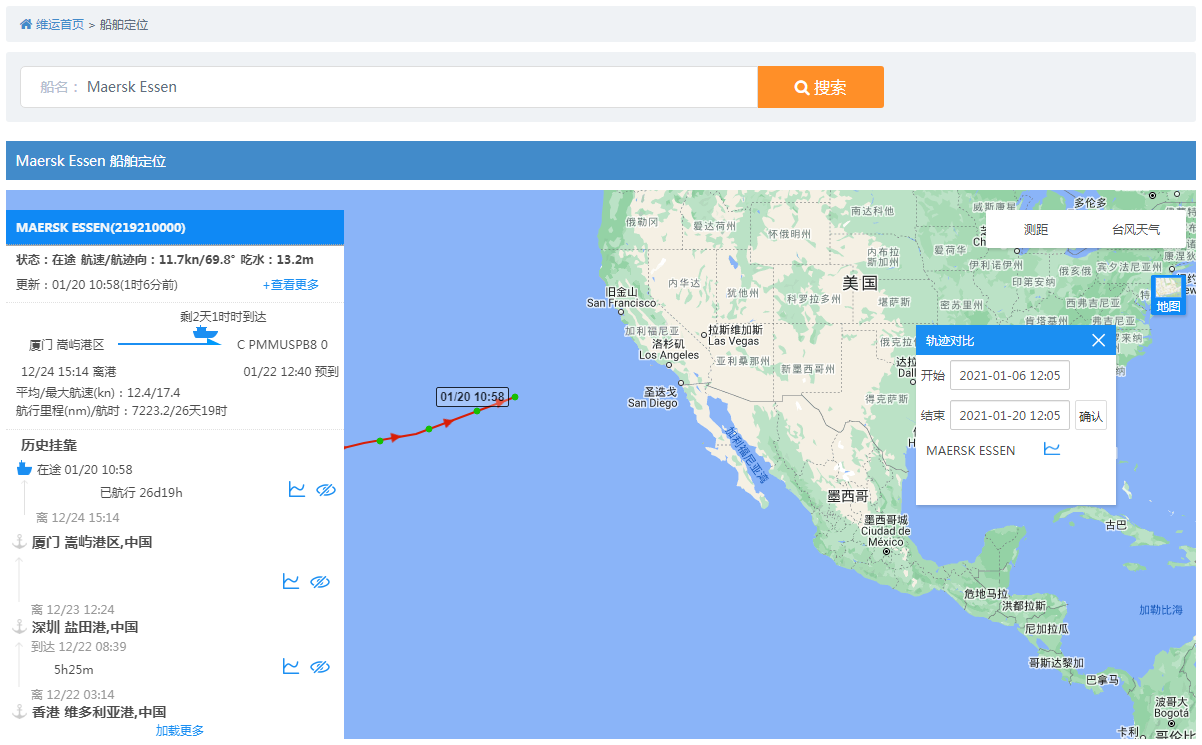Viewport: 1202px width, 745px height.
Task: Toggle track visibility for the 已航行 26d19h leg
Action: pyautogui.click(x=325, y=489)
